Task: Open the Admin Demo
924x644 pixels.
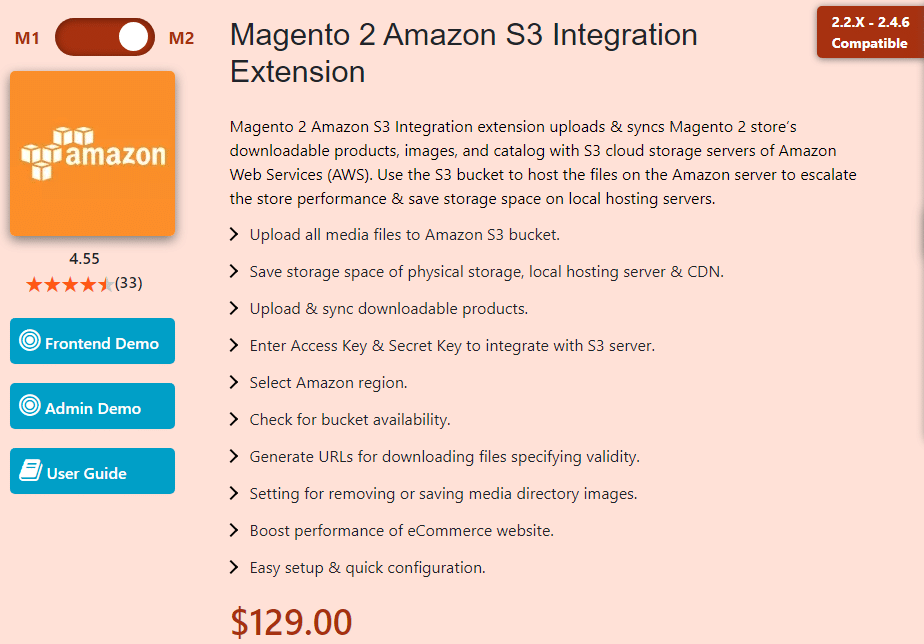Action: point(92,406)
